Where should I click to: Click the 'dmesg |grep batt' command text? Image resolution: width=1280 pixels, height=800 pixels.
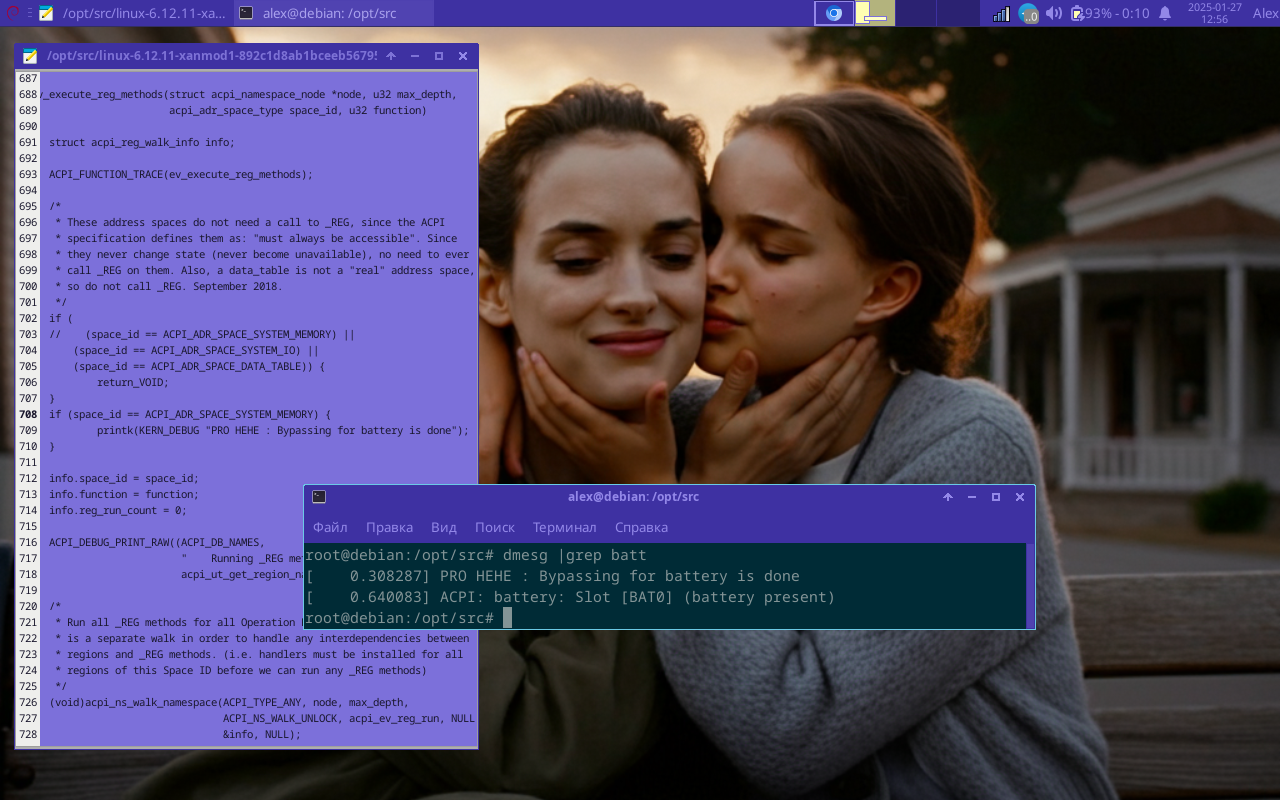(575, 555)
